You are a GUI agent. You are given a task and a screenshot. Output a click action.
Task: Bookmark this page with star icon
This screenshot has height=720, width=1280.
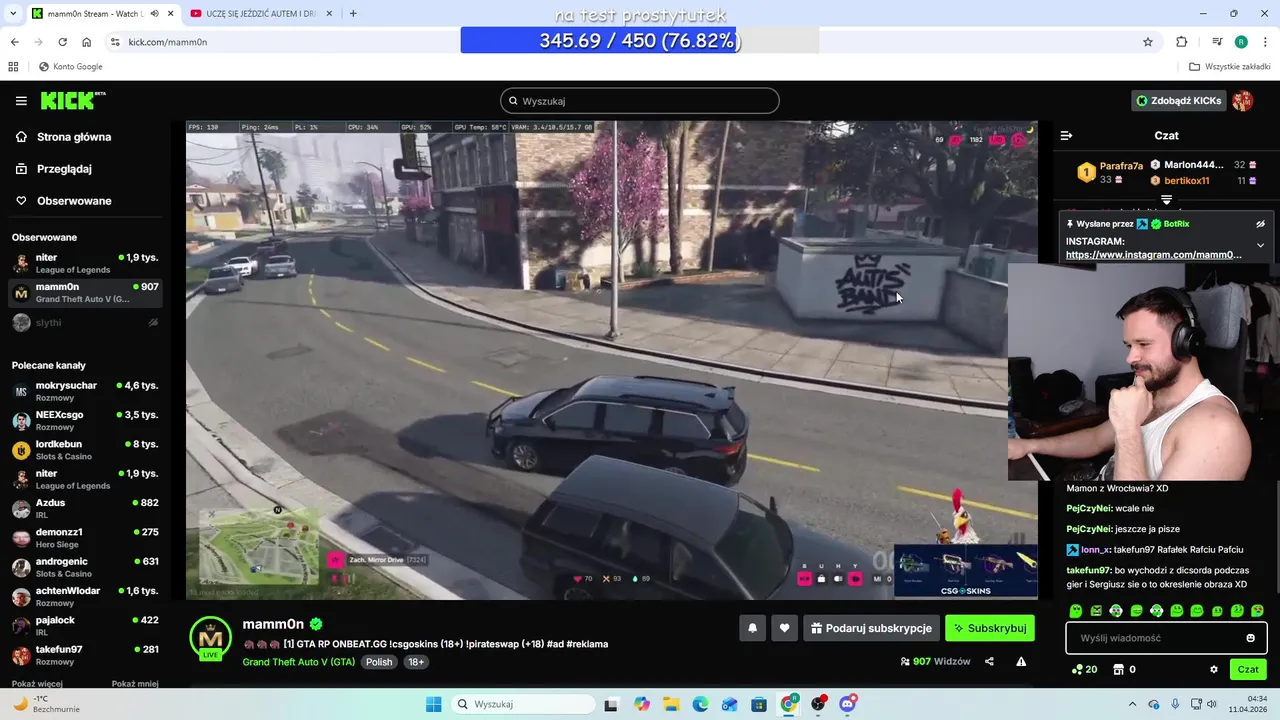(x=1148, y=42)
